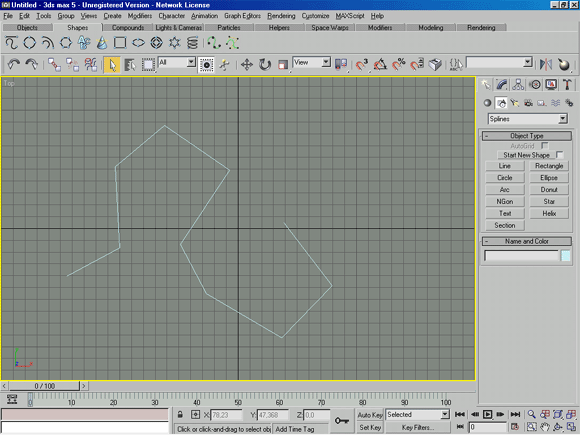This screenshot has width=580, height=435.
Task: Switch to the Lights & Cameras tab
Action: [x=179, y=28]
